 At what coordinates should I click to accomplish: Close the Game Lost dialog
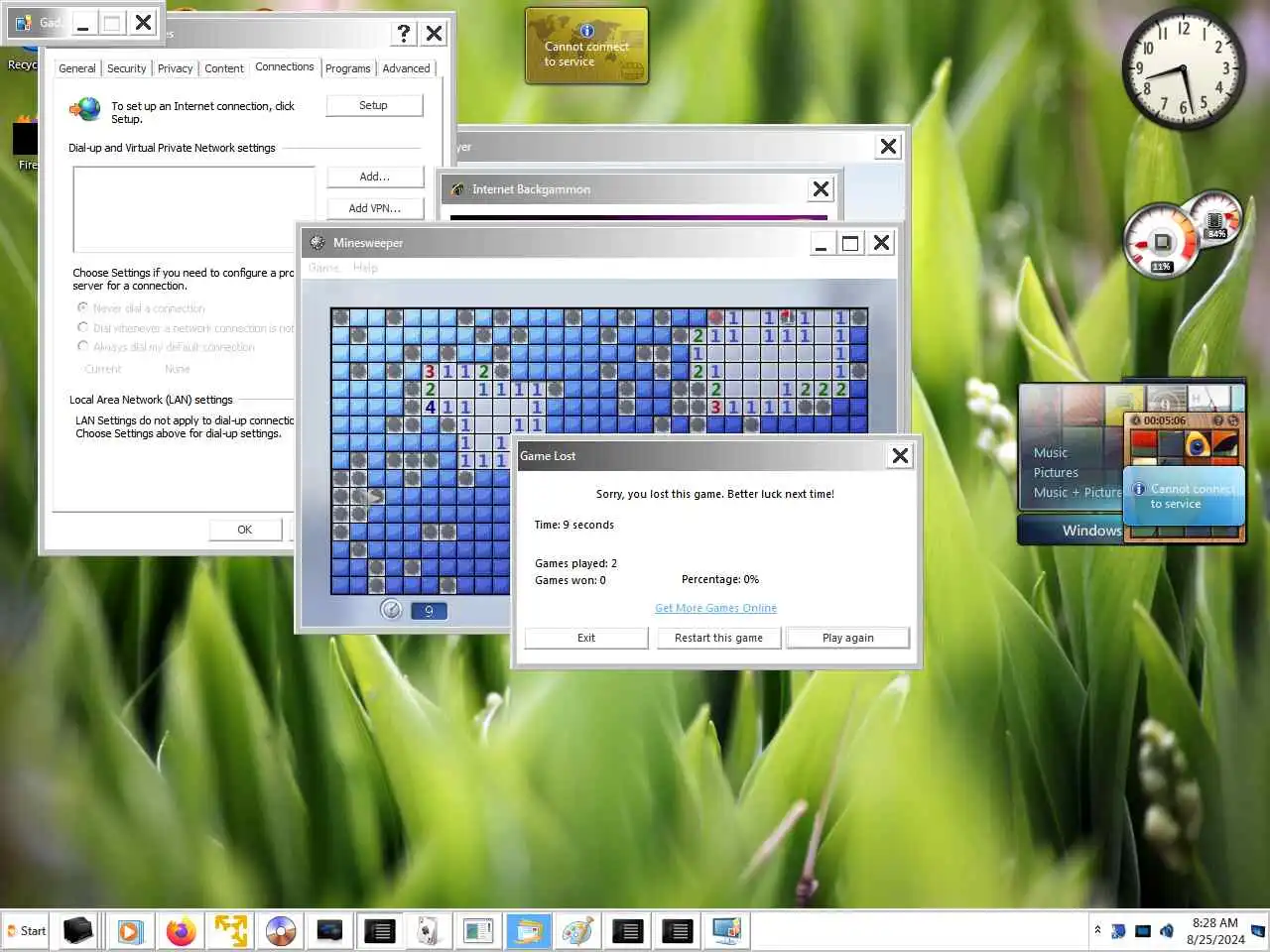point(900,455)
